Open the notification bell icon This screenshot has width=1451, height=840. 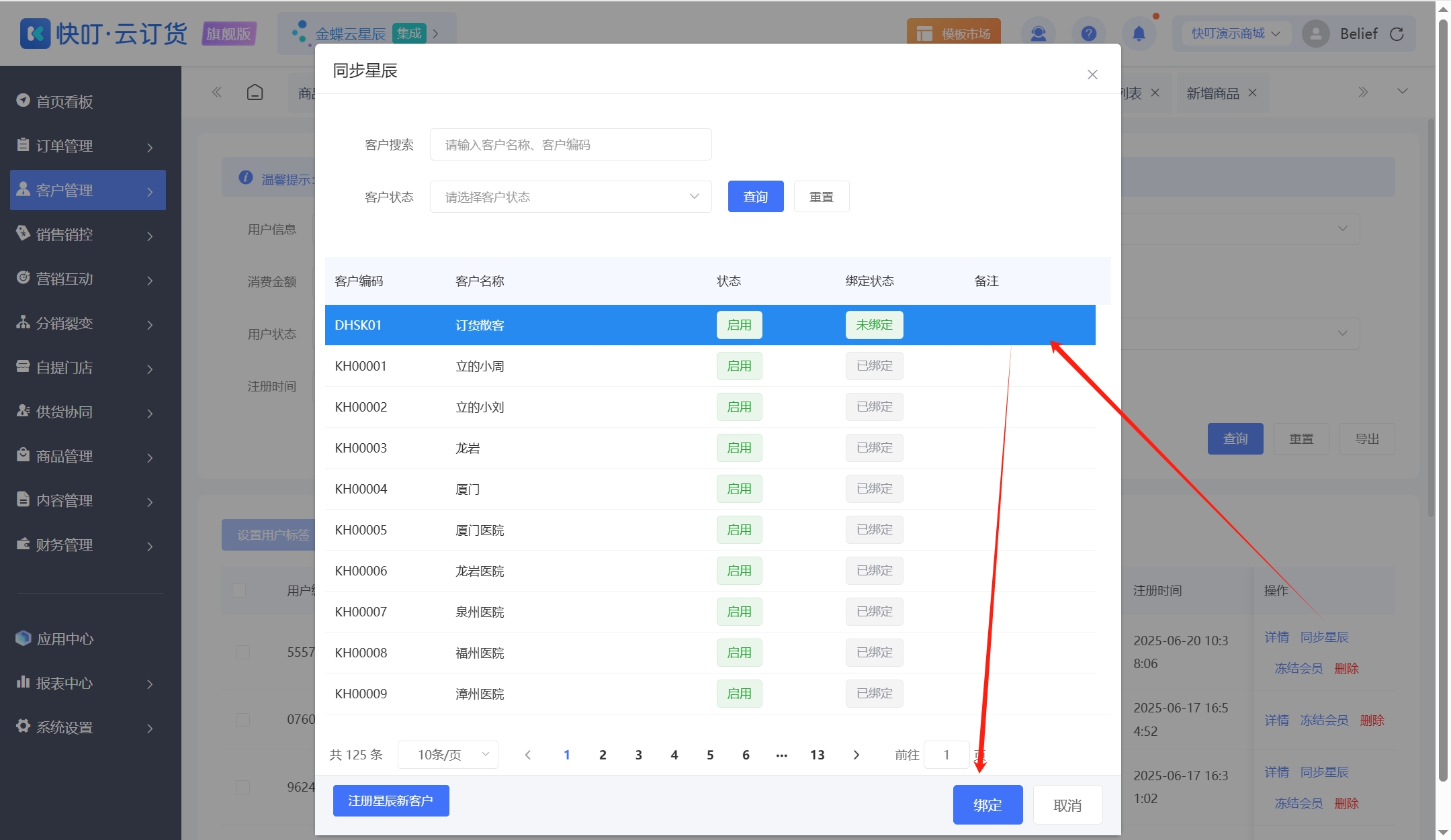pos(1139,34)
